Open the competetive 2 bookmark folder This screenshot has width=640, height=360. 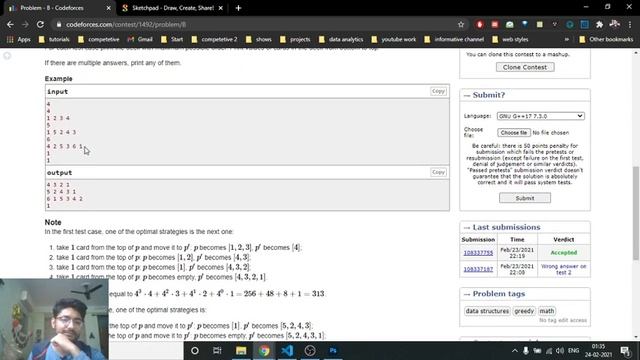pos(214,39)
